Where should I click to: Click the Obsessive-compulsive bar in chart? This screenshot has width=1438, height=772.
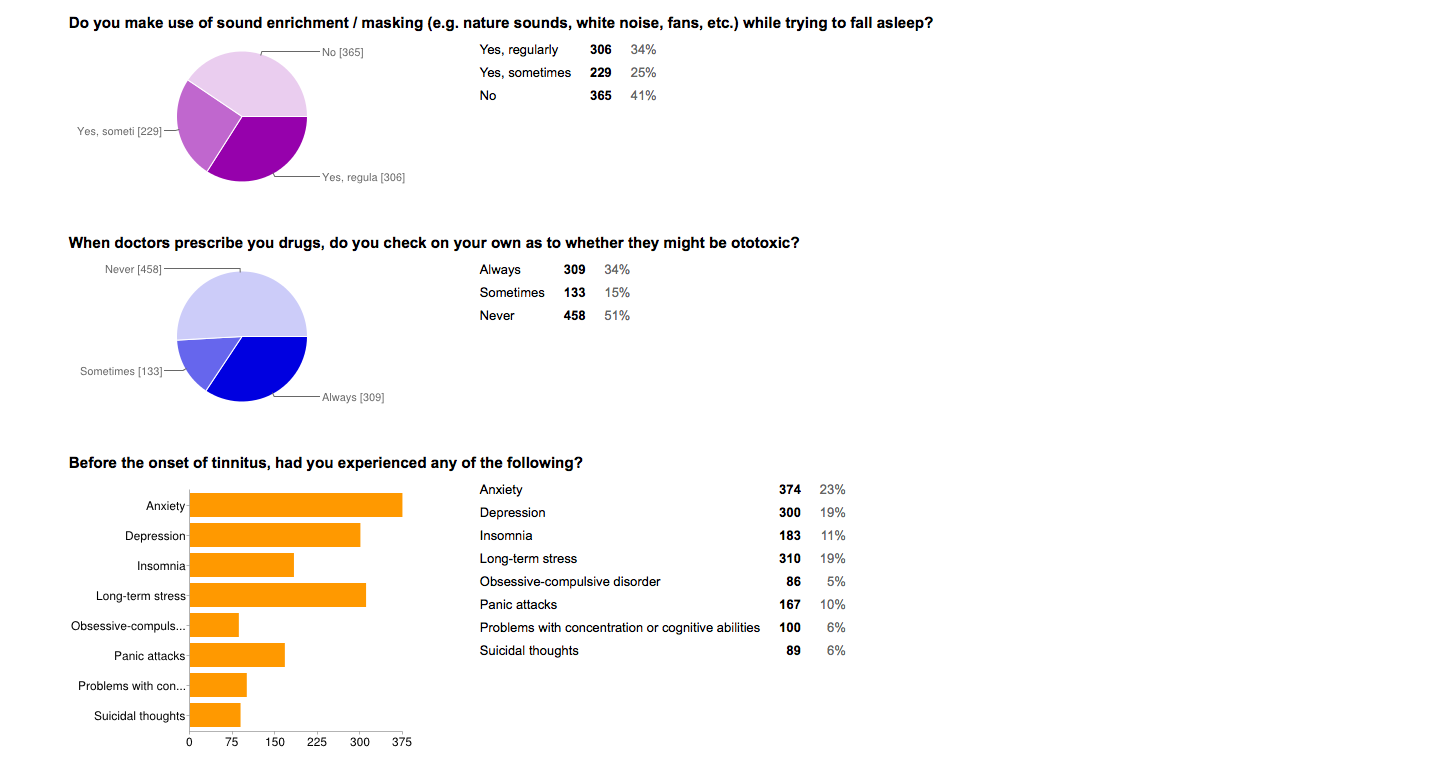pos(214,625)
